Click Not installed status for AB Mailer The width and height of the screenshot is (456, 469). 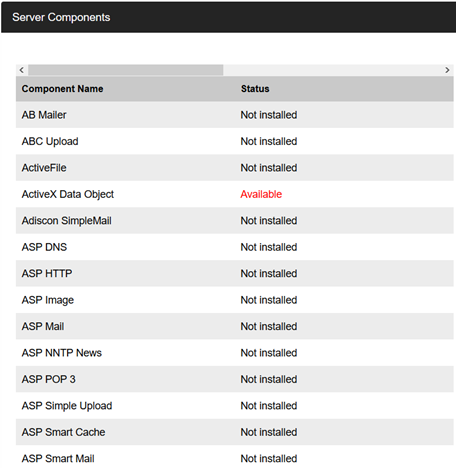tap(269, 115)
